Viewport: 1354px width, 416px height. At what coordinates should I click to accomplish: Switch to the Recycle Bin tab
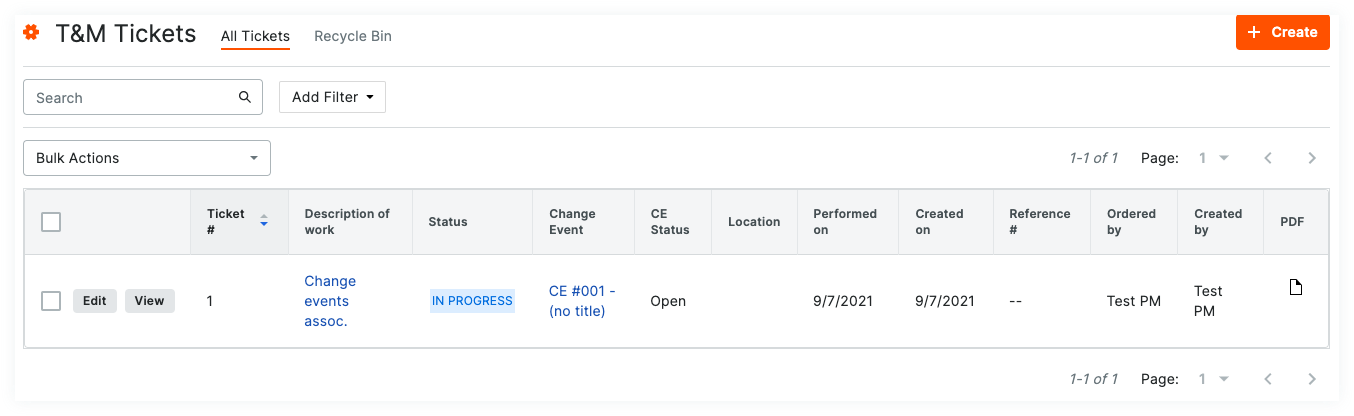pos(352,36)
